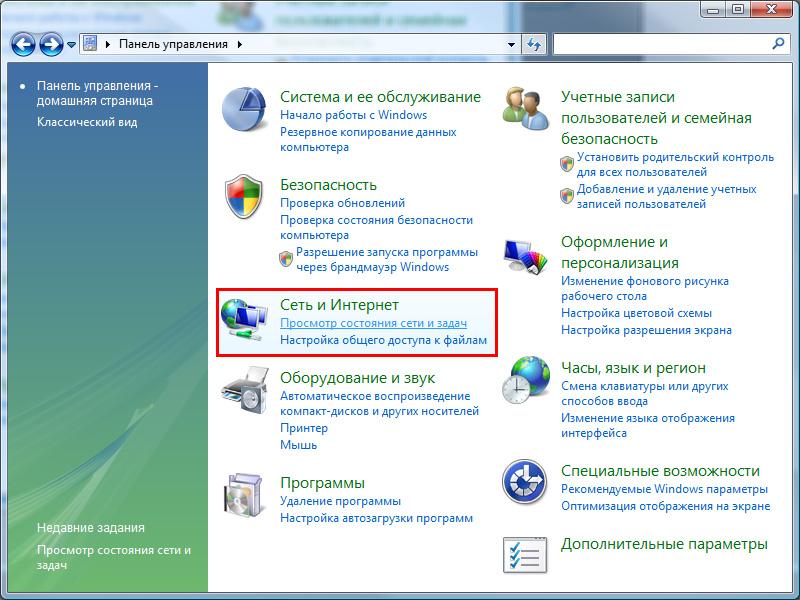Click 'Проверка обновлений'

click(342, 203)
